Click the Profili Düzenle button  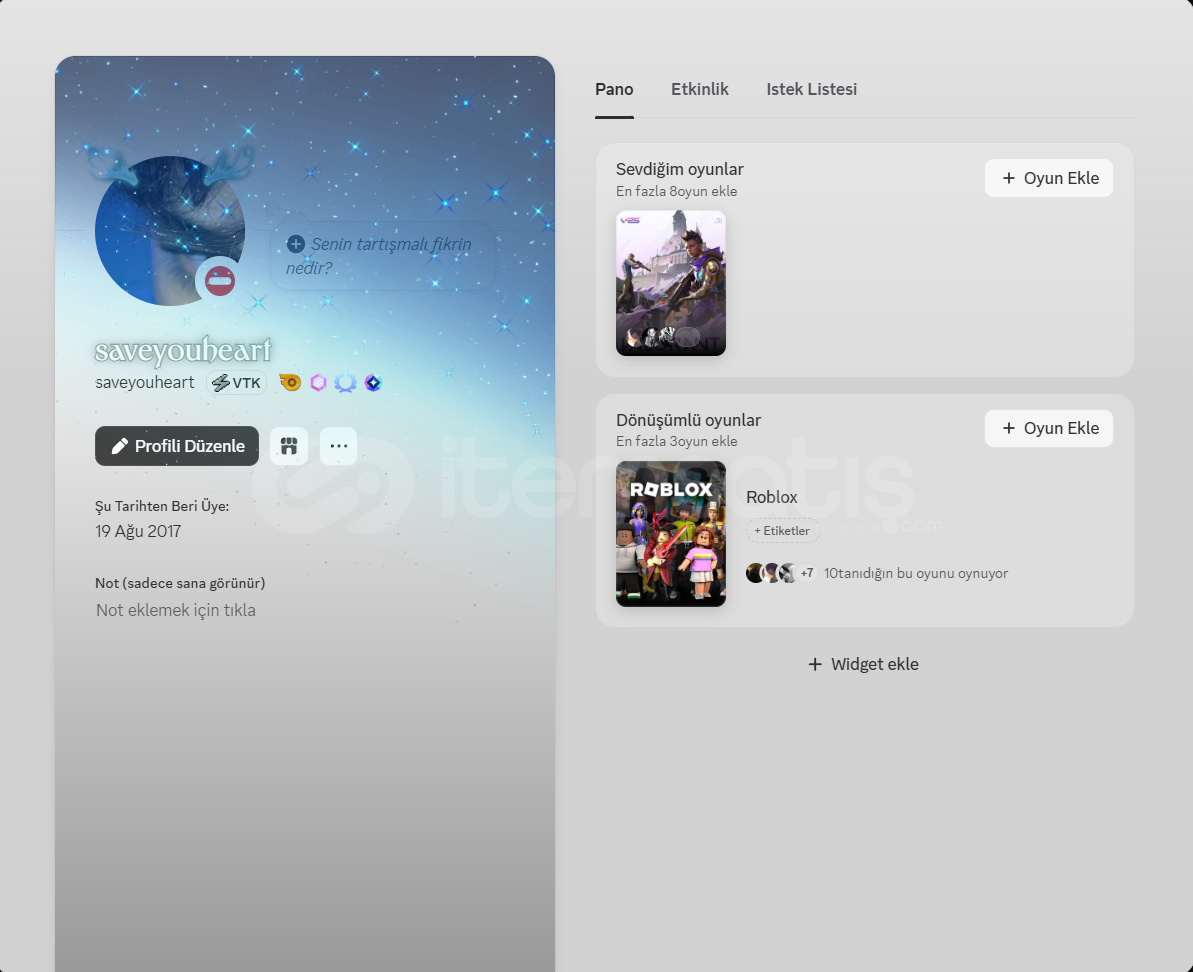click(x=177, y=446)
